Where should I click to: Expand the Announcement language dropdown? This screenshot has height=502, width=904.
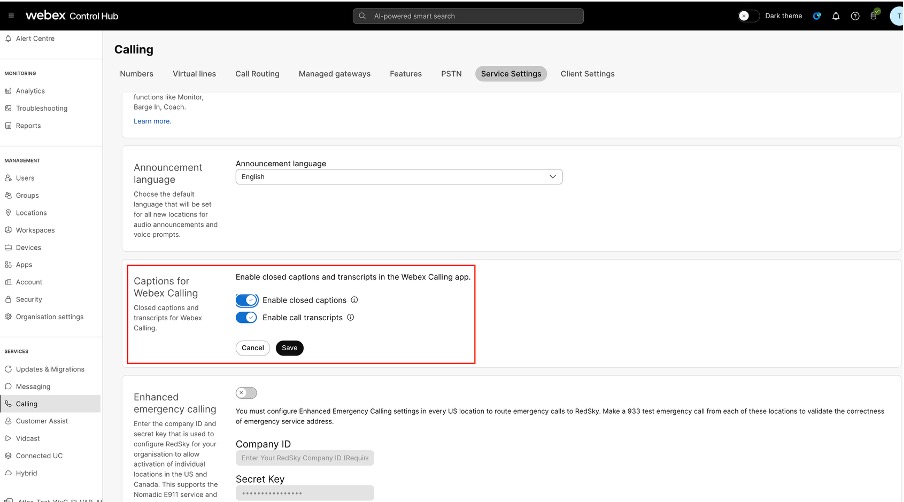tap(399, 177)
